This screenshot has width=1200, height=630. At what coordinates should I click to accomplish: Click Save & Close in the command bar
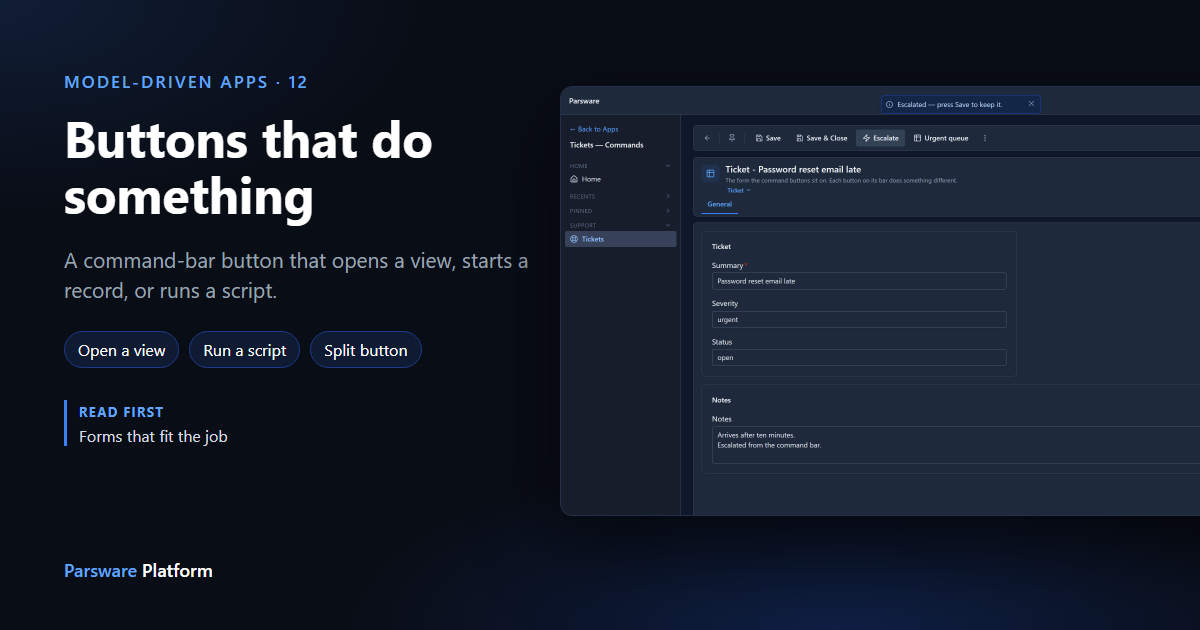821,138
